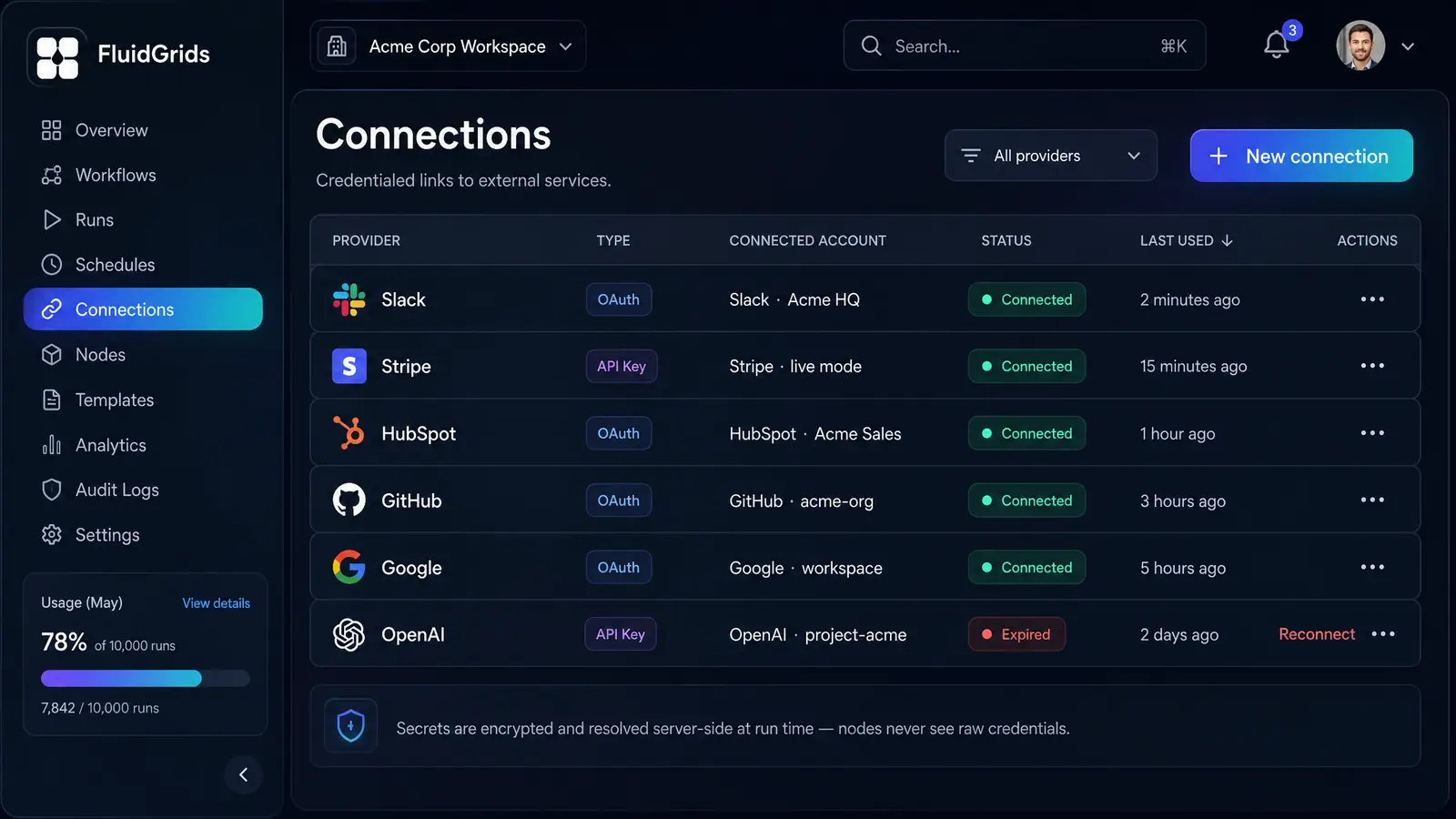Screen dimensions: 1456x819
Task: Click the FluidGrids logo icon
Action: tap(57, 56)
